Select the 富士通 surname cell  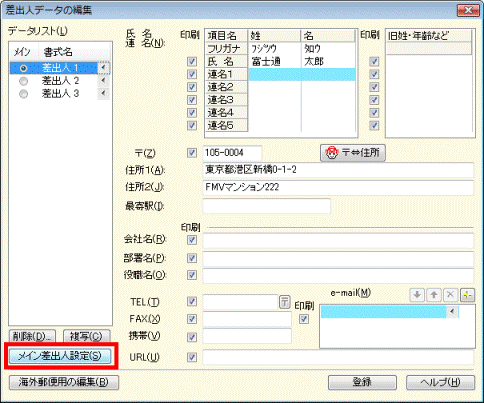[x=275, y=62]
